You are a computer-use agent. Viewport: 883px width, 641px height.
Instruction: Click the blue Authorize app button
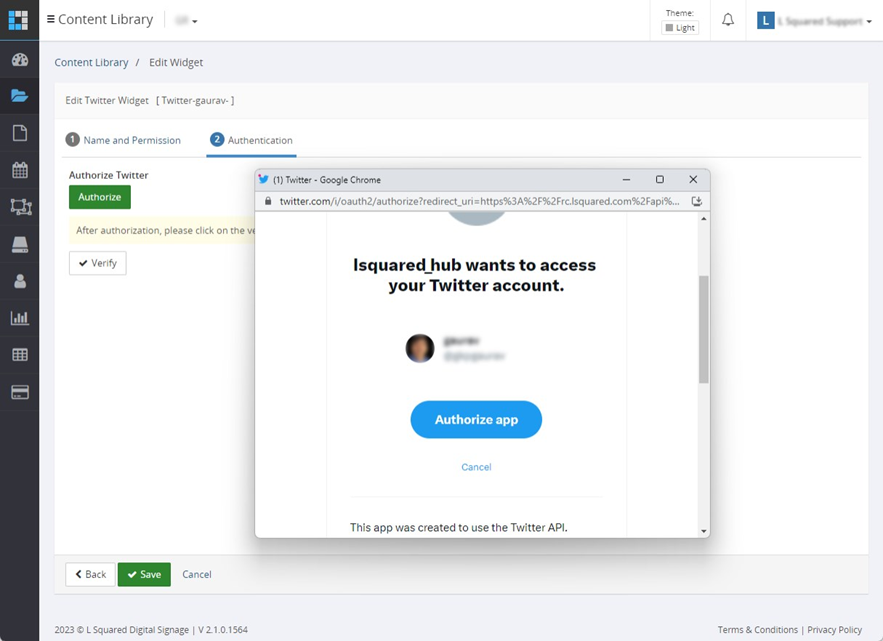coord(476,420)
